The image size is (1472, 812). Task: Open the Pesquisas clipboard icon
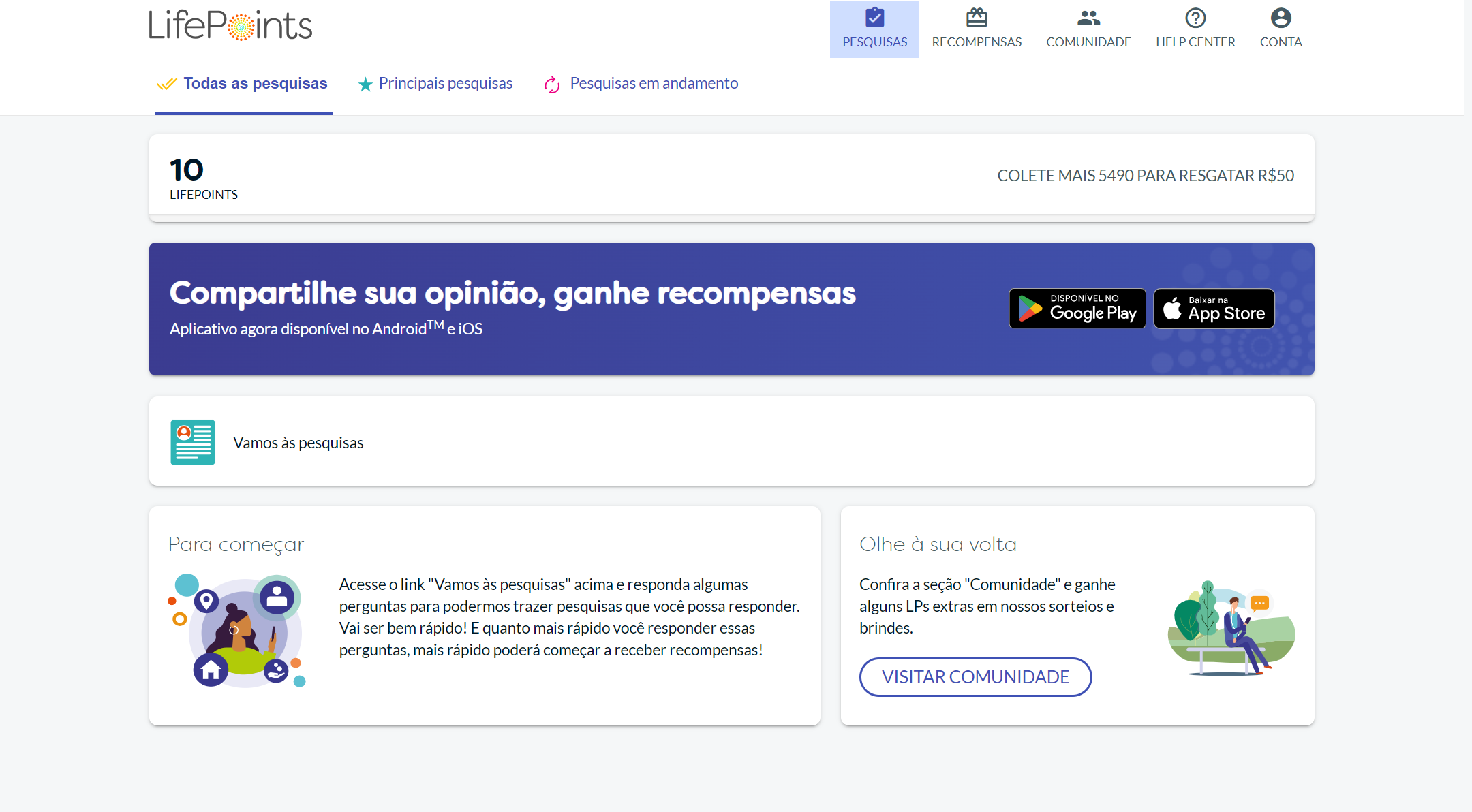tap(874, 18)
